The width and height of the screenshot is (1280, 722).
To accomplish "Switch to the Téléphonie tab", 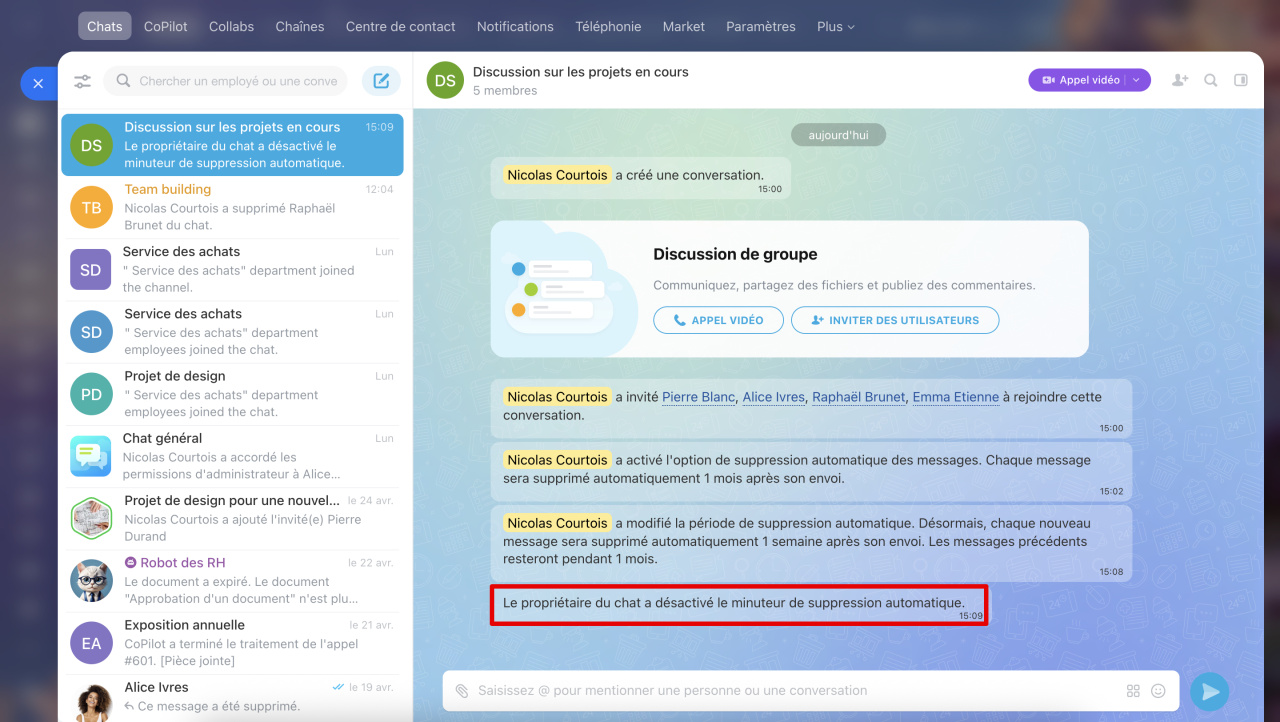I will coord(608,27).
